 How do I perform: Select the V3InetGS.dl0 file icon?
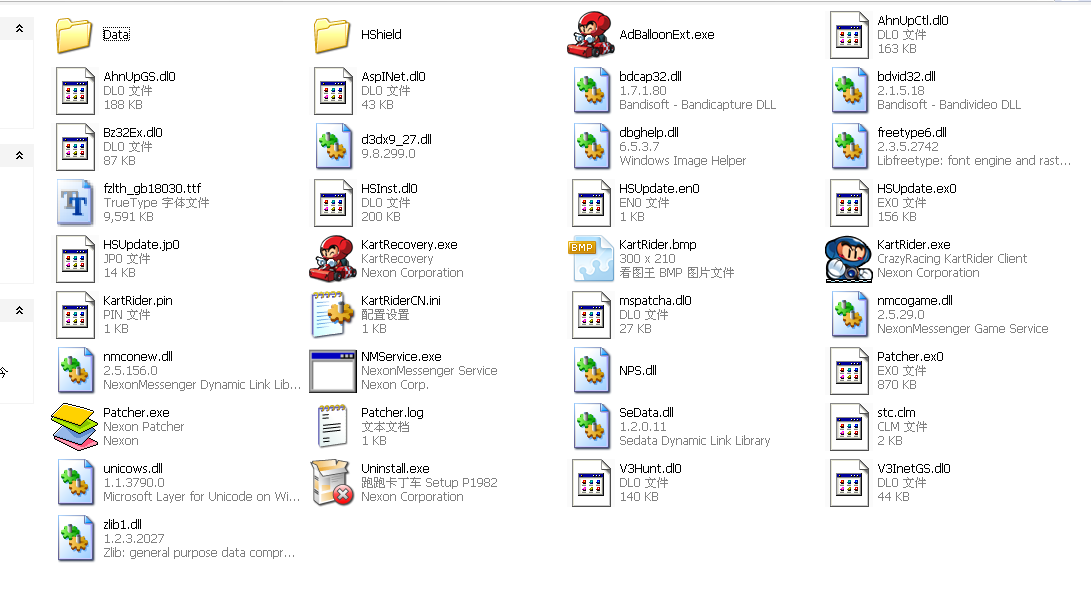click(849, 483)
